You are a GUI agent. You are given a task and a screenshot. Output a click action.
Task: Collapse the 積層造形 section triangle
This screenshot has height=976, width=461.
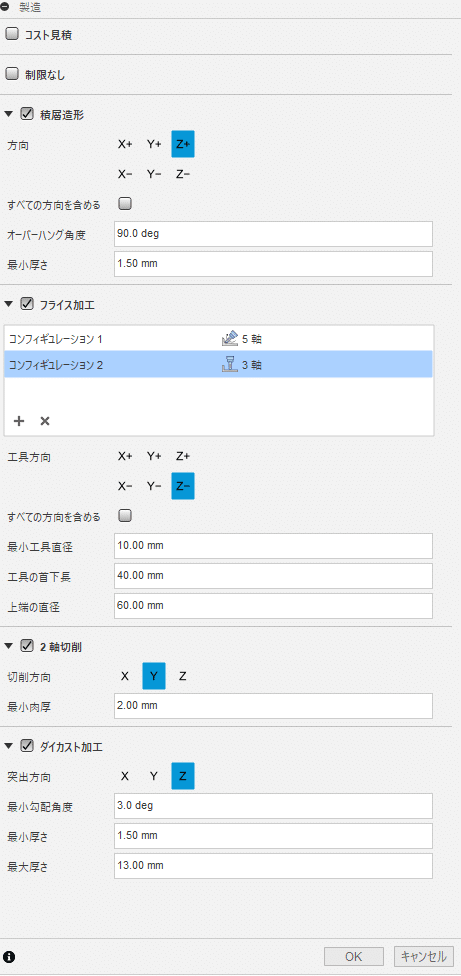point(8,115)
